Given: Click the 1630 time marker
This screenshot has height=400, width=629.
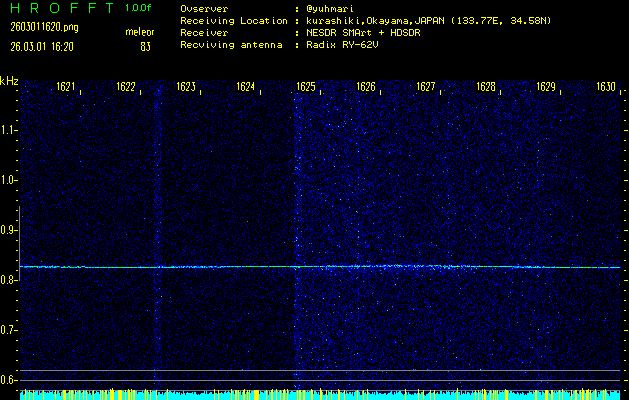Looking at the screenshot, I should tap(606, 86).
